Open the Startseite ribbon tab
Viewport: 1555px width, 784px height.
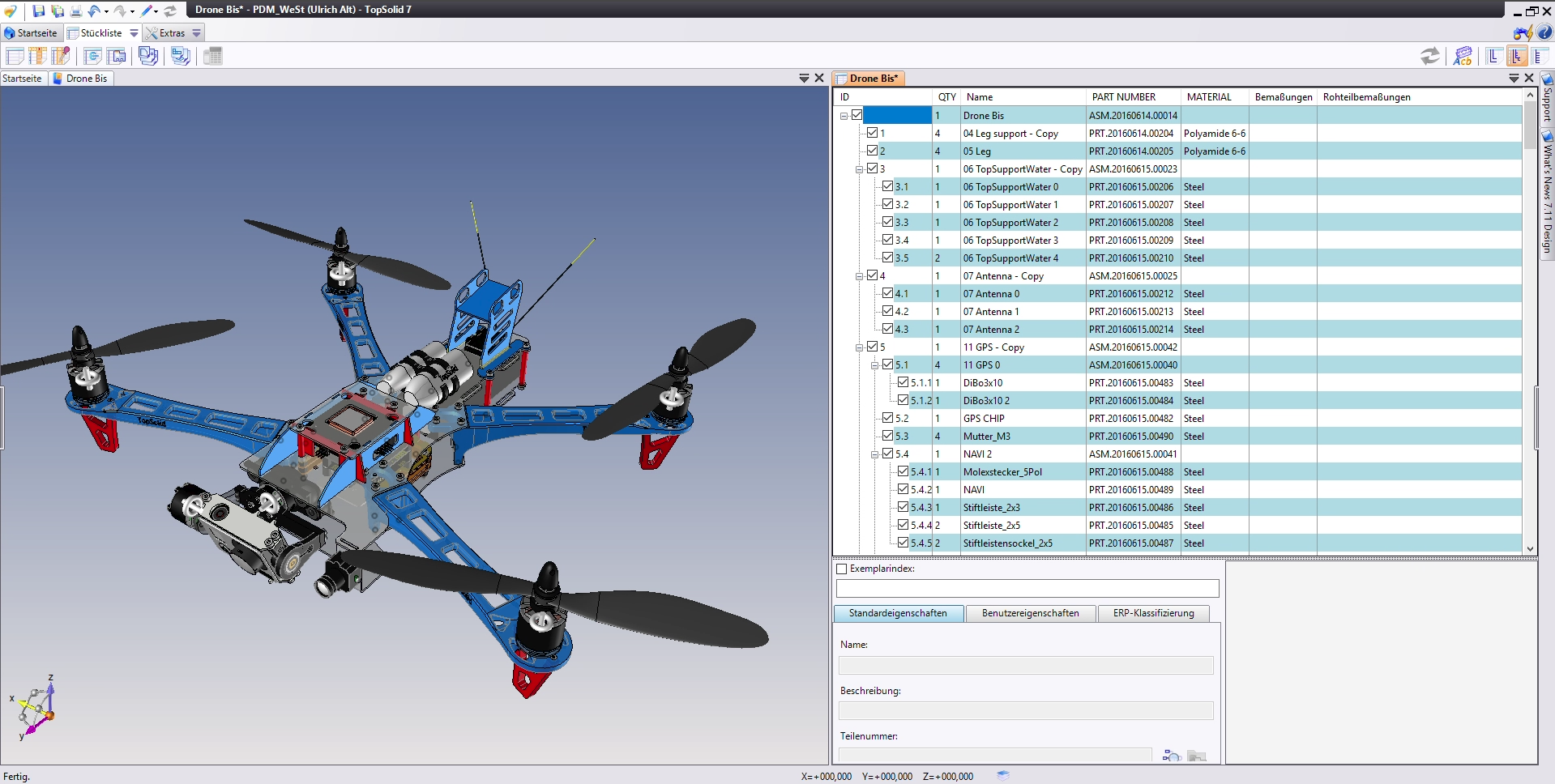31,33
